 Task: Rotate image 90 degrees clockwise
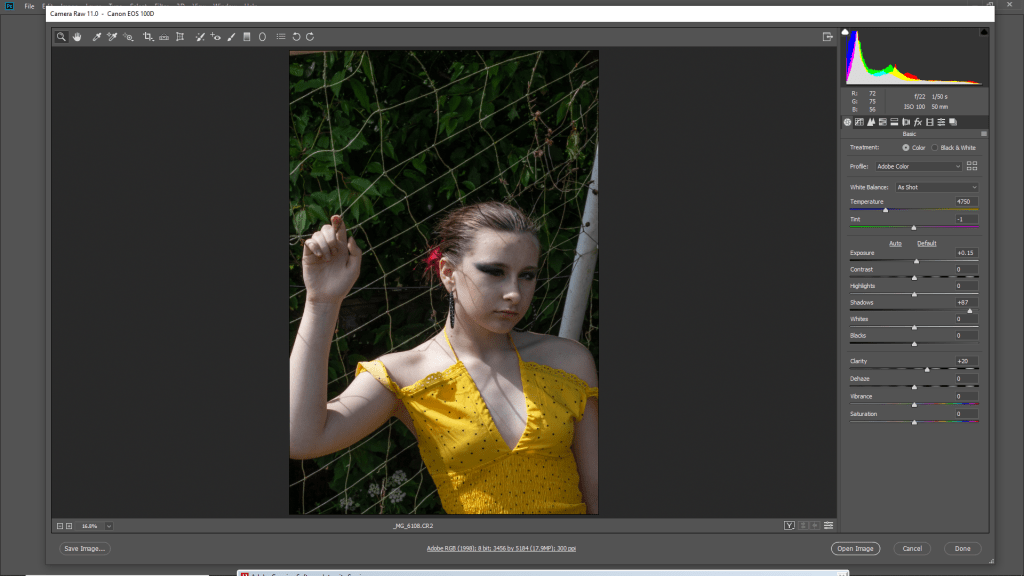pyautogui.click(x=310, y=37)
